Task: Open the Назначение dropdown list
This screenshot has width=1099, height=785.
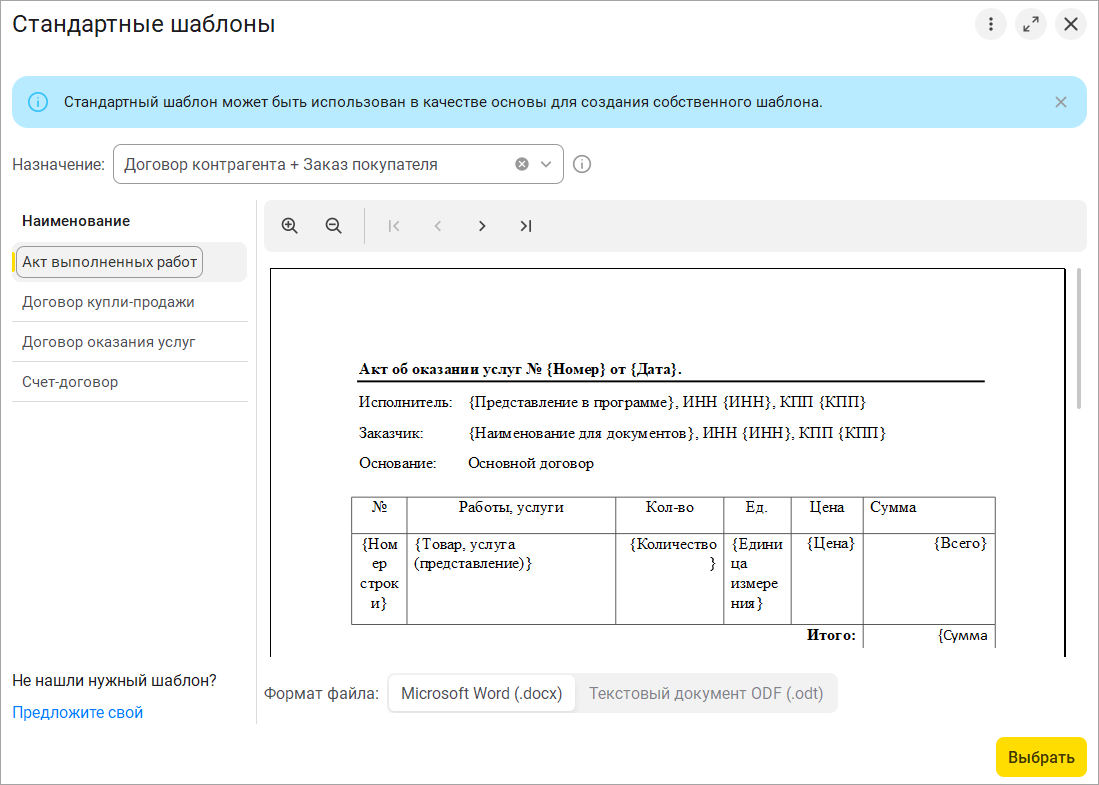Action: [546, 164]
